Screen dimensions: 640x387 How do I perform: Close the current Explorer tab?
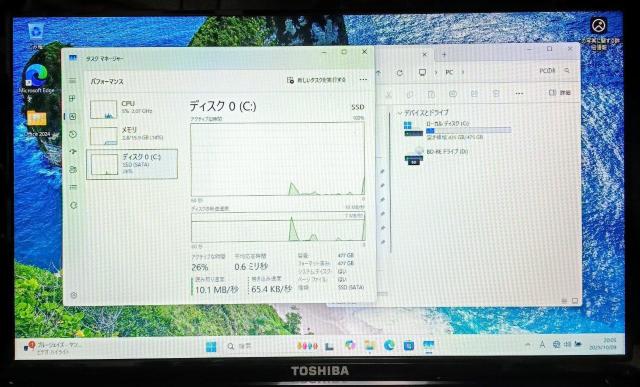coord(424,54)
